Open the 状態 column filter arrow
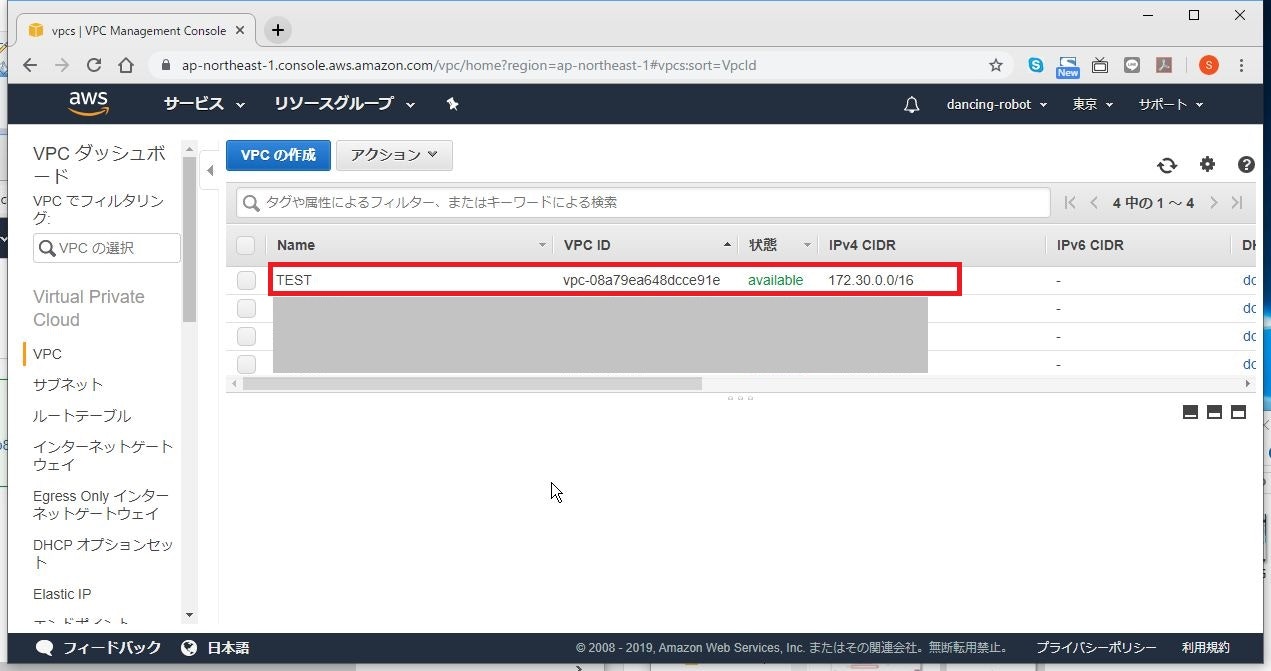 [x=806, y=245]
